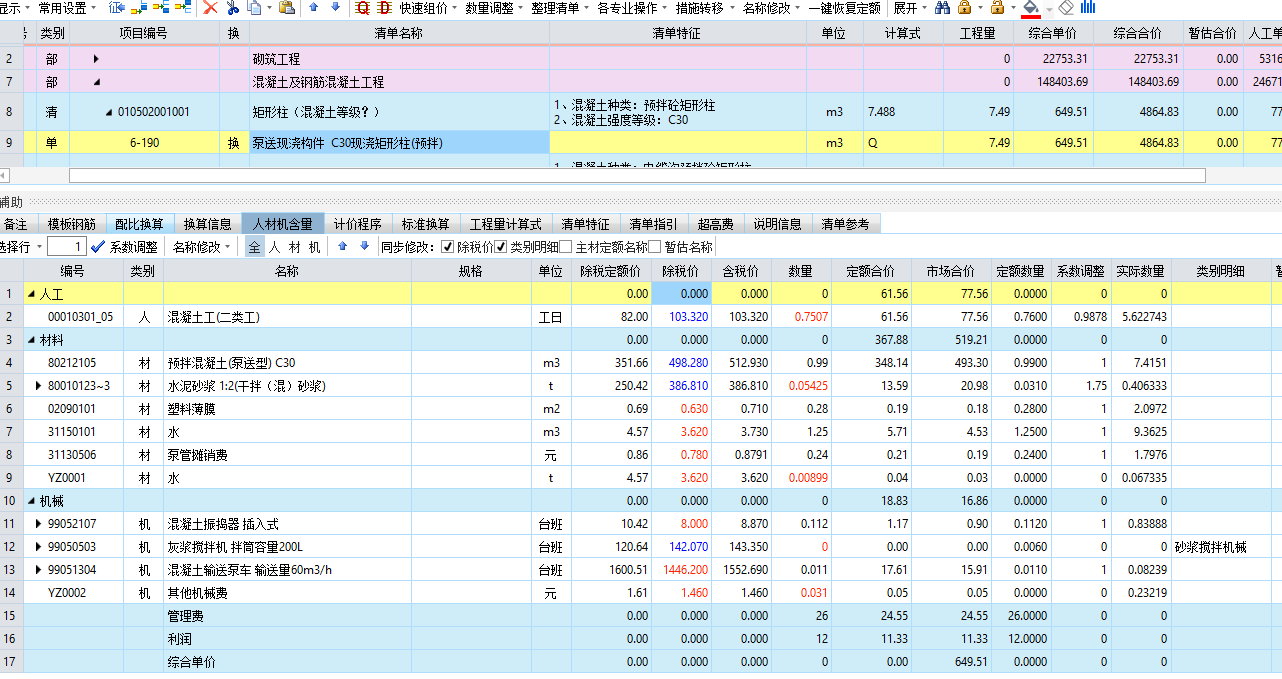Click the eraser clear icon
This screenshot has width=1282, height=679.
(1066, 8)
